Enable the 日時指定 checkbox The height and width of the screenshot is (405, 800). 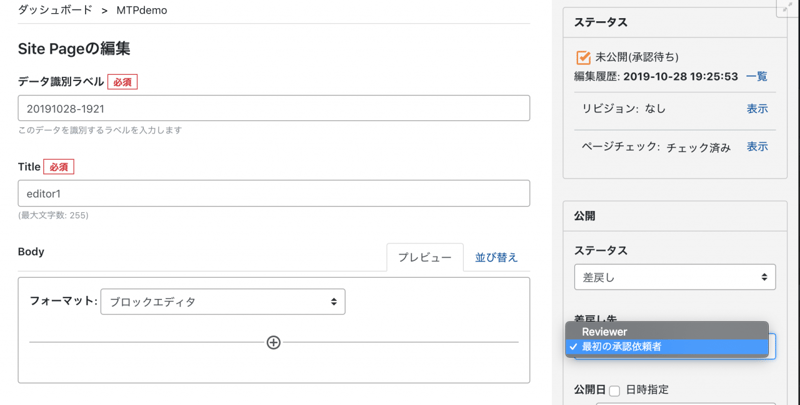pyautogui.click(x=615, y=390)
